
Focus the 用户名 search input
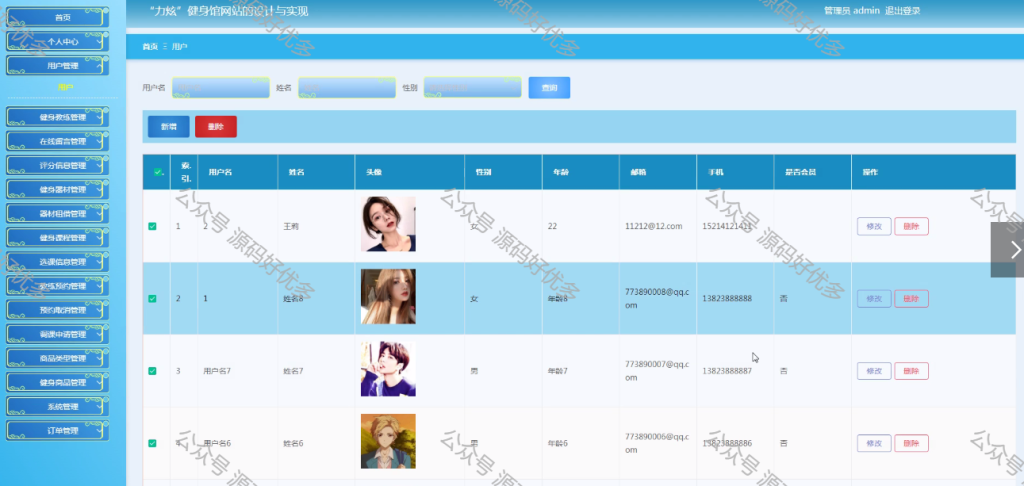(x=221, y=88)
